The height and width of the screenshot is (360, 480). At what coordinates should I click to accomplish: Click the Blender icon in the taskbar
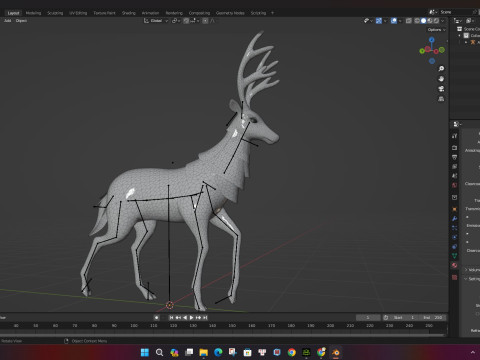click(x=336, y=352)
